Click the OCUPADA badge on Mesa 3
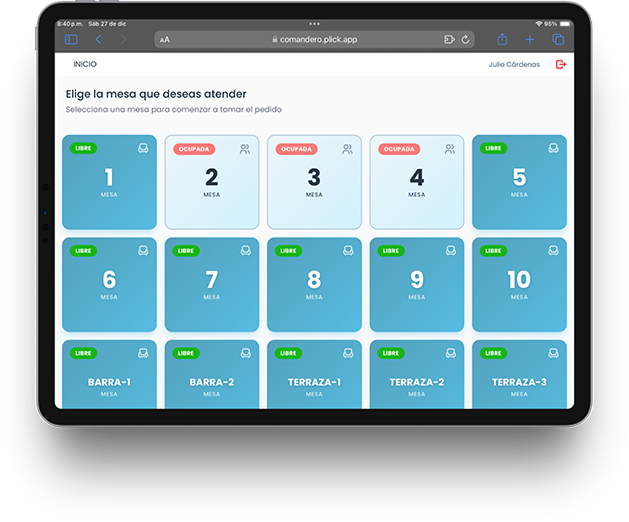This screenshot has height=522, width=629. (x=296, y=149)
